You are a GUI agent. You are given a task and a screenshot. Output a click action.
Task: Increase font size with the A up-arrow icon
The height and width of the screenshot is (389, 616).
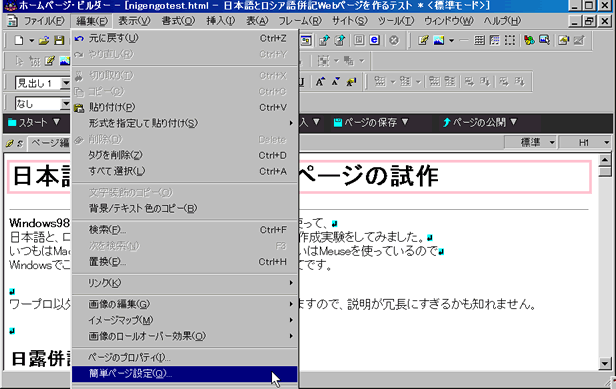tap(320, 82)
